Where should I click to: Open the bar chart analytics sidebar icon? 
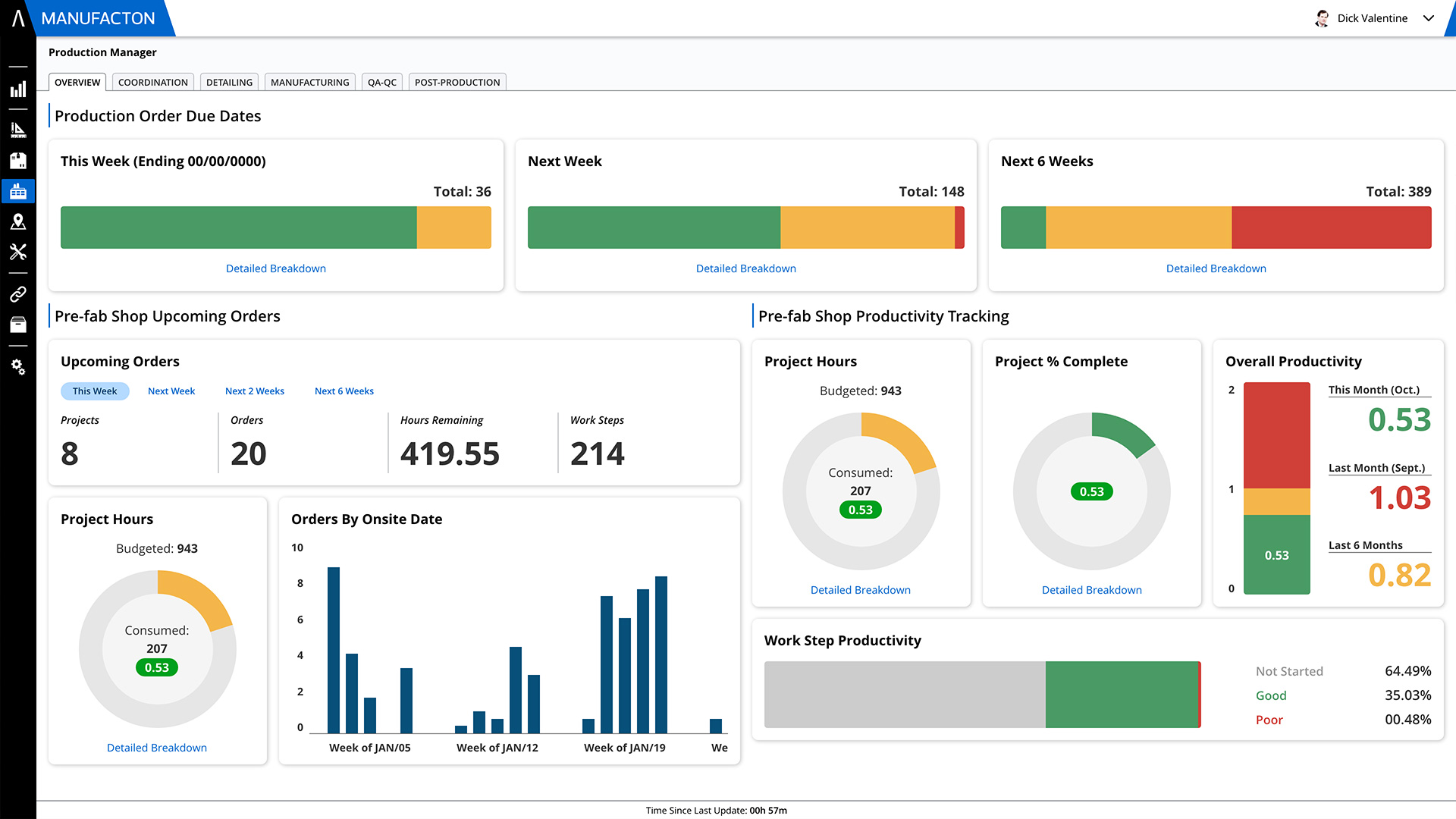pyautogui.click(x=18, y=89)
